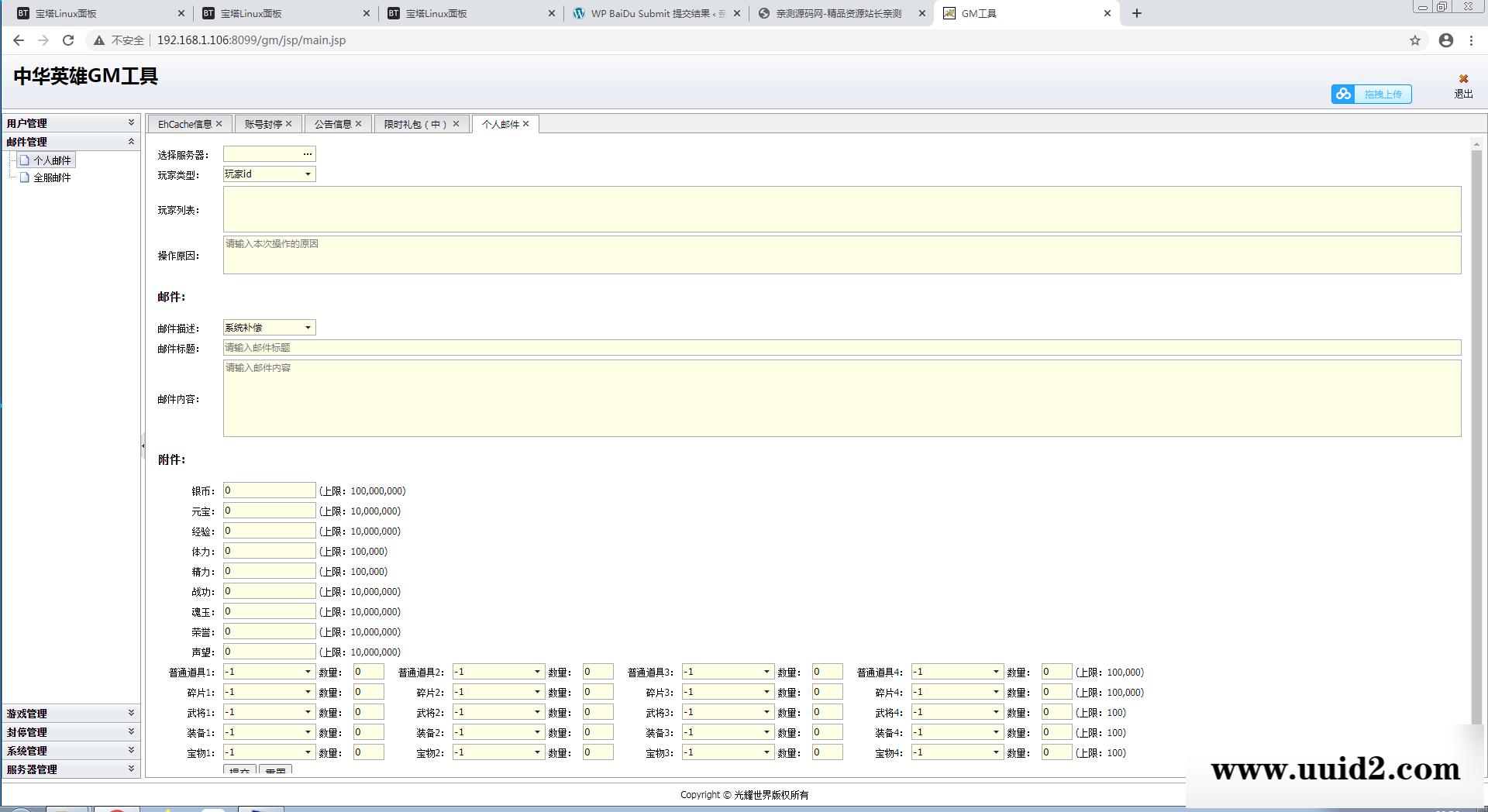Viewport: 1488px width, 812px height.
Task: Click the exit (退出) icon
Action: [1463, 79]
